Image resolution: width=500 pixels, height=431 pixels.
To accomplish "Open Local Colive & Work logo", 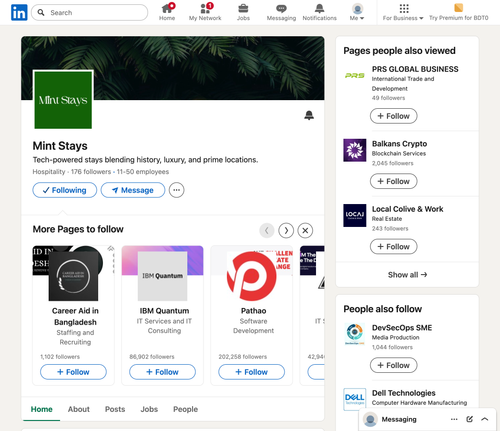I will [355, 215].
